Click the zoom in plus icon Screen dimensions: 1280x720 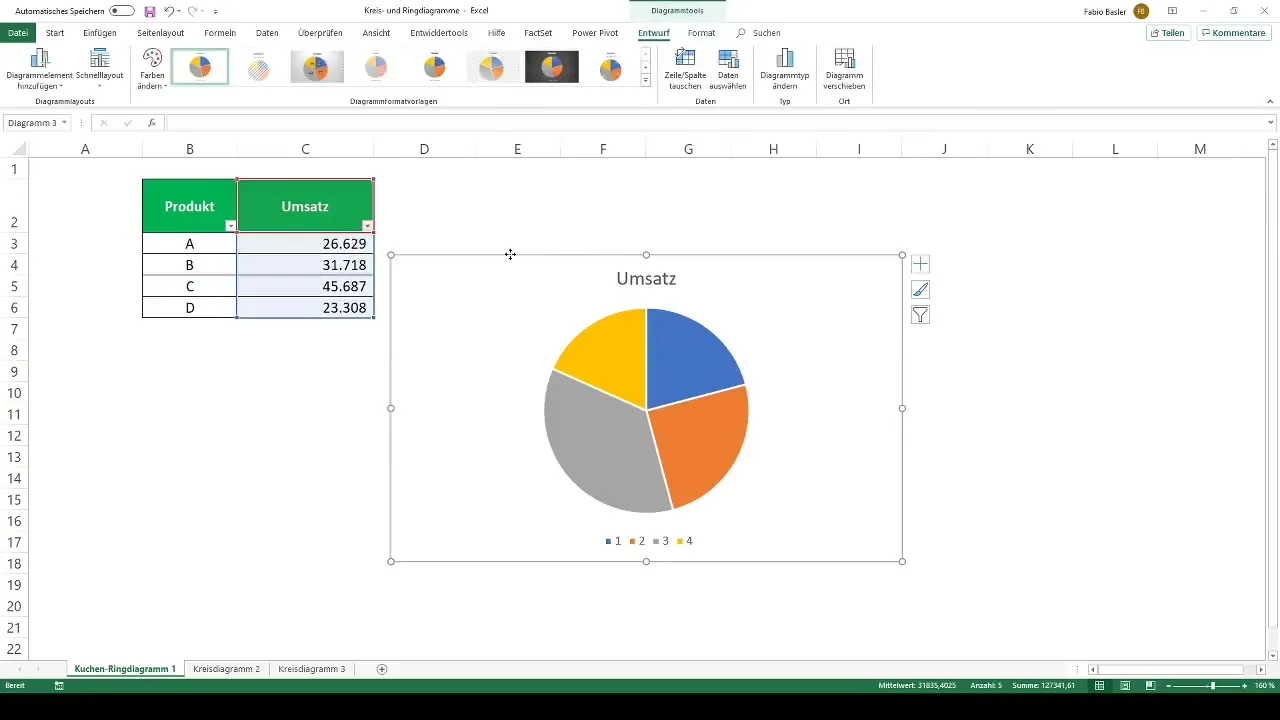[x=1245, y=686]
